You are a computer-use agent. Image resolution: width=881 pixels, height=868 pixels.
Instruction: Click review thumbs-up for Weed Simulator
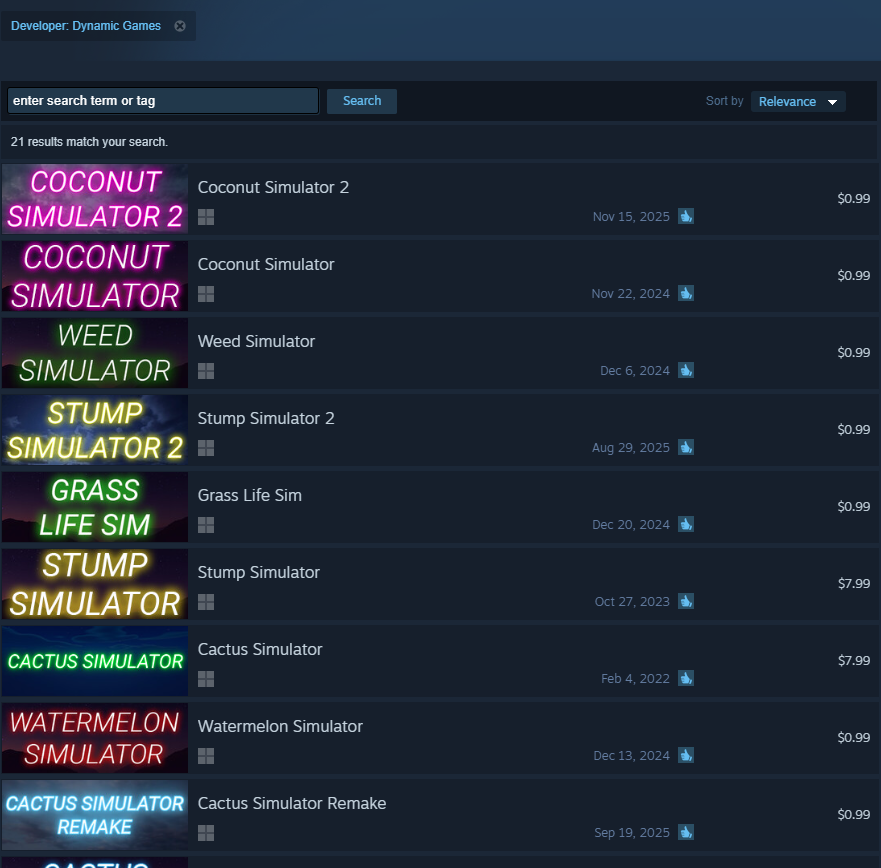(x=686, y=370)
